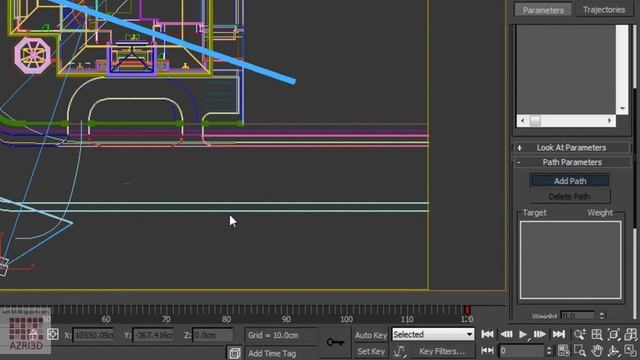Screen dimensions: 640x360
Task: Expand the Look At Parameters rollout
Action: click(571, 148)
